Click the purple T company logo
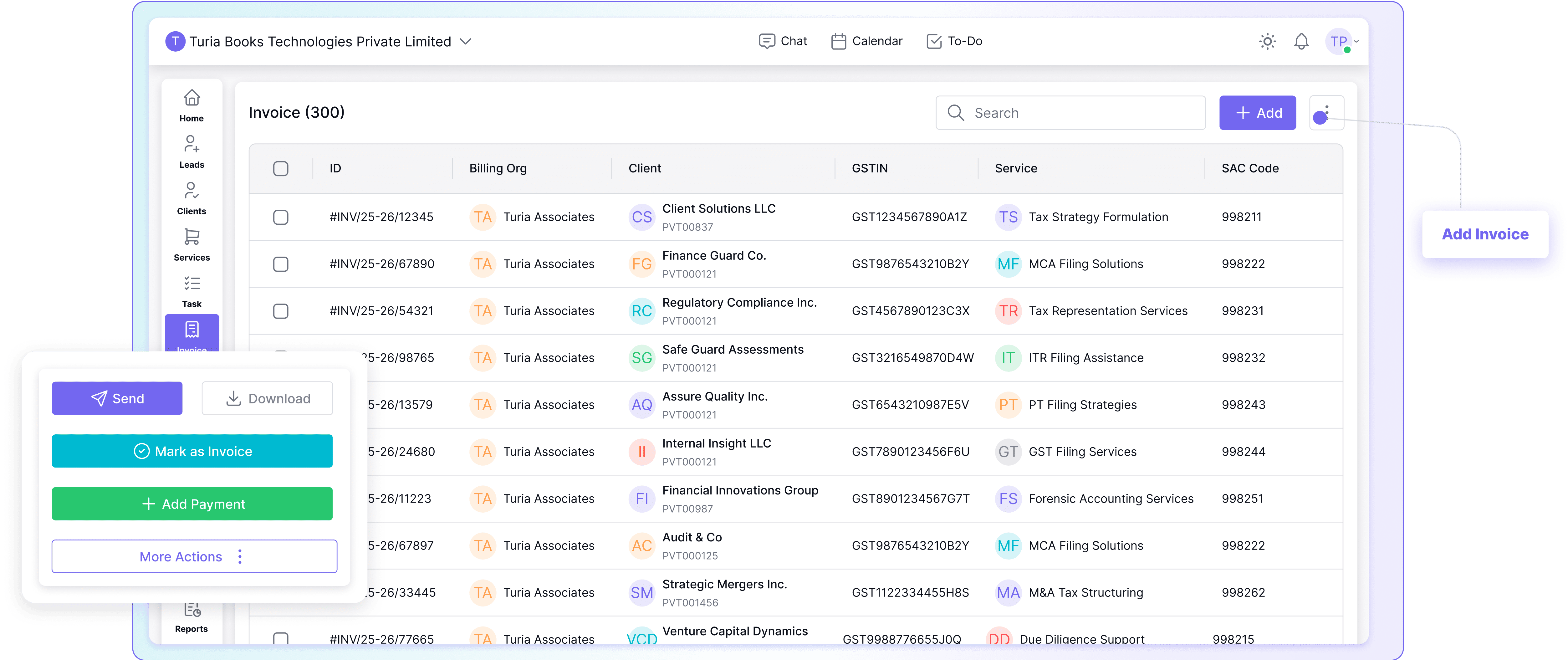The width and height of the screenshot is (1568, 660). [175, 41]
